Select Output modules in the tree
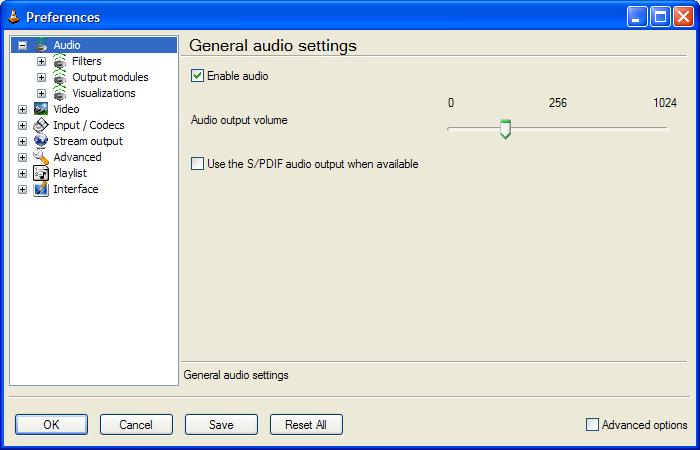The width and height of the screenshot is (700, 450). point(110,77)
